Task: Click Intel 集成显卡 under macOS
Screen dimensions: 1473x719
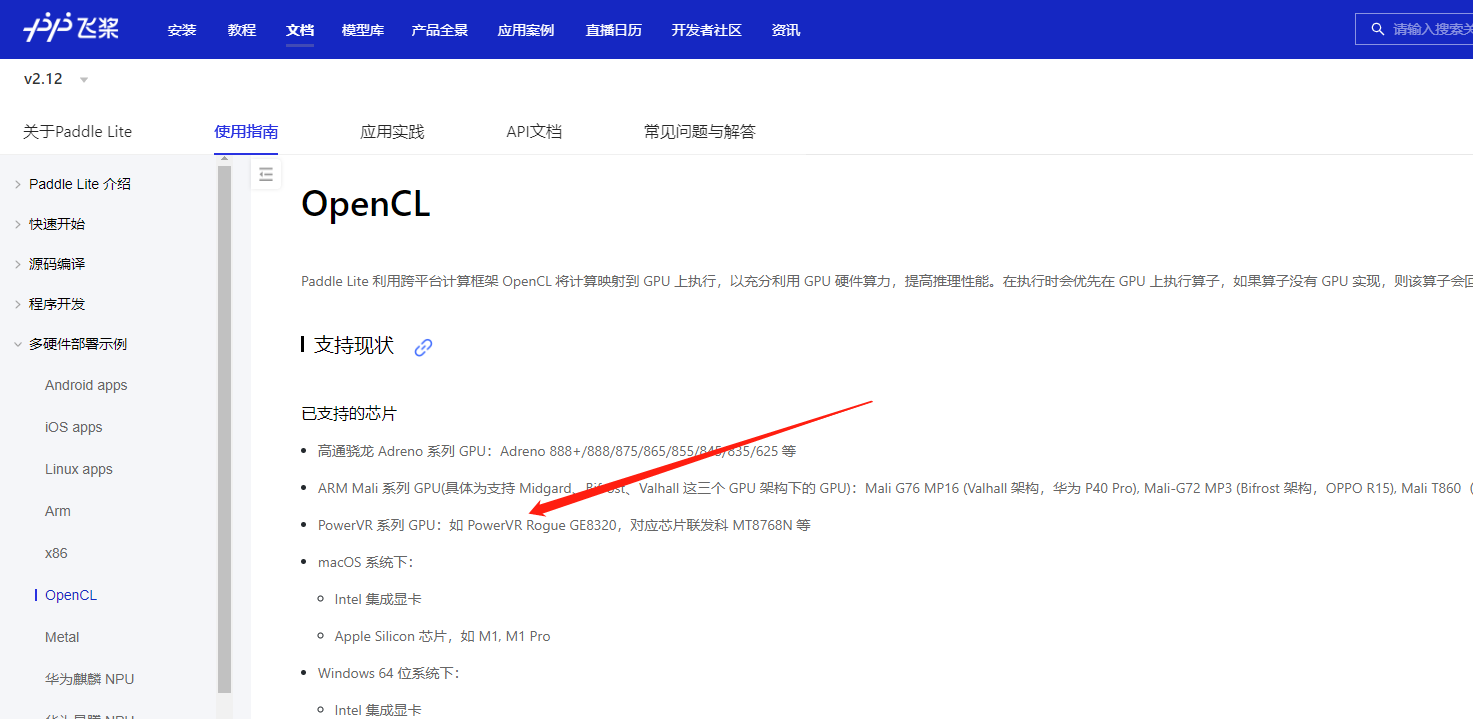Action: point(378,599)
